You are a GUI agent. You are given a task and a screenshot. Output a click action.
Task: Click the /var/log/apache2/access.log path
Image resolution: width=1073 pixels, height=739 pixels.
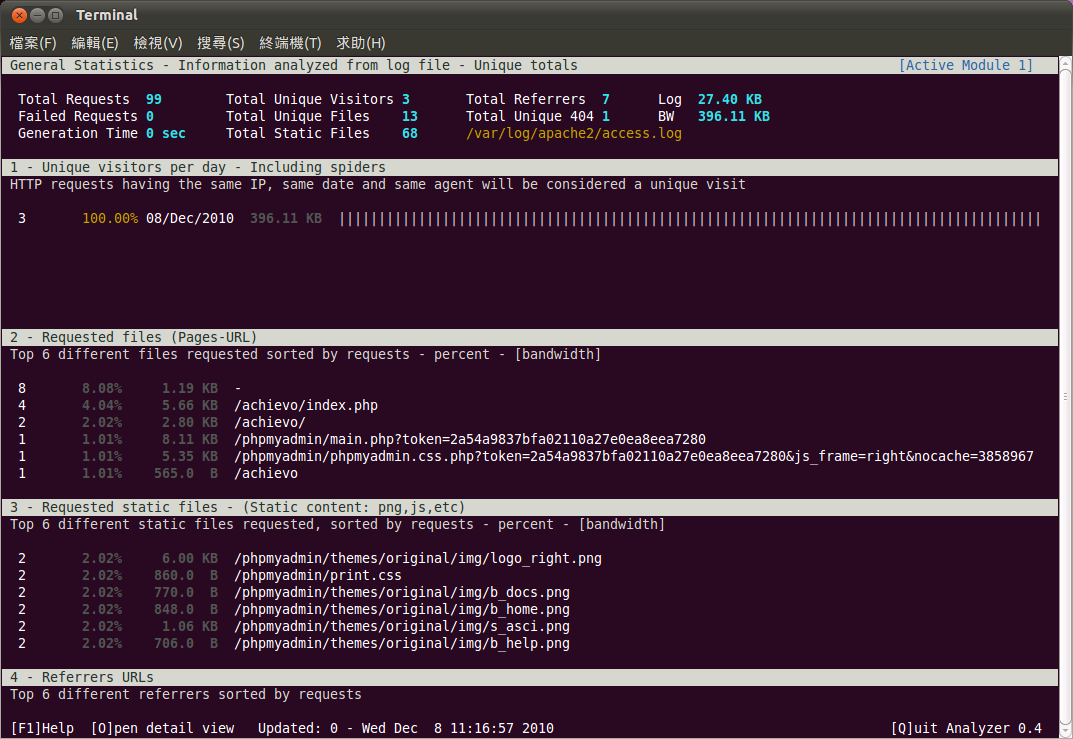(x=573, y=133)
